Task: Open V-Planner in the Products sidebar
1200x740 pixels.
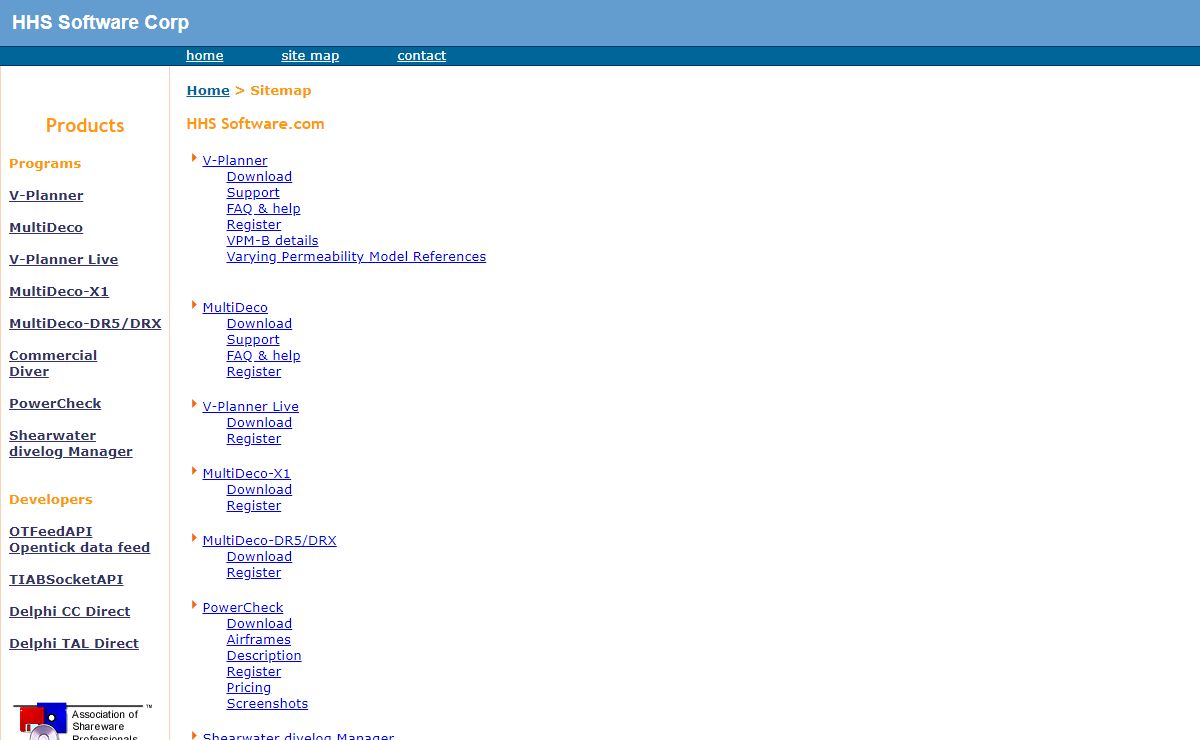Action: (46, 195)
